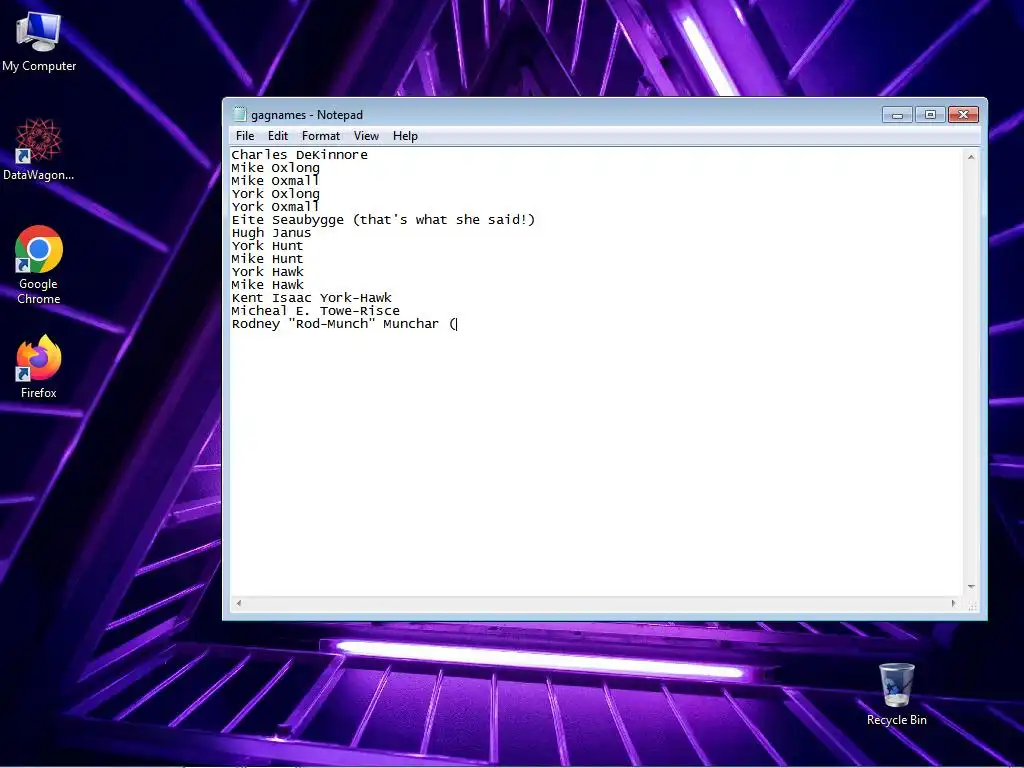Click the "Rodney "Rod-Munch" Munchar" line
The width and height of the screenshot is (1024, 768).
(x=335, y=324)
